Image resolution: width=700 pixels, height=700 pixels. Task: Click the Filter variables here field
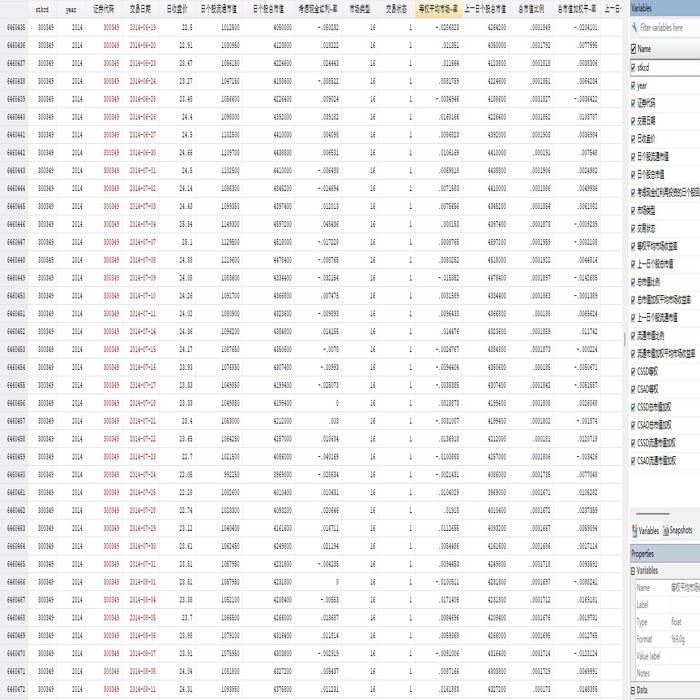668,28
